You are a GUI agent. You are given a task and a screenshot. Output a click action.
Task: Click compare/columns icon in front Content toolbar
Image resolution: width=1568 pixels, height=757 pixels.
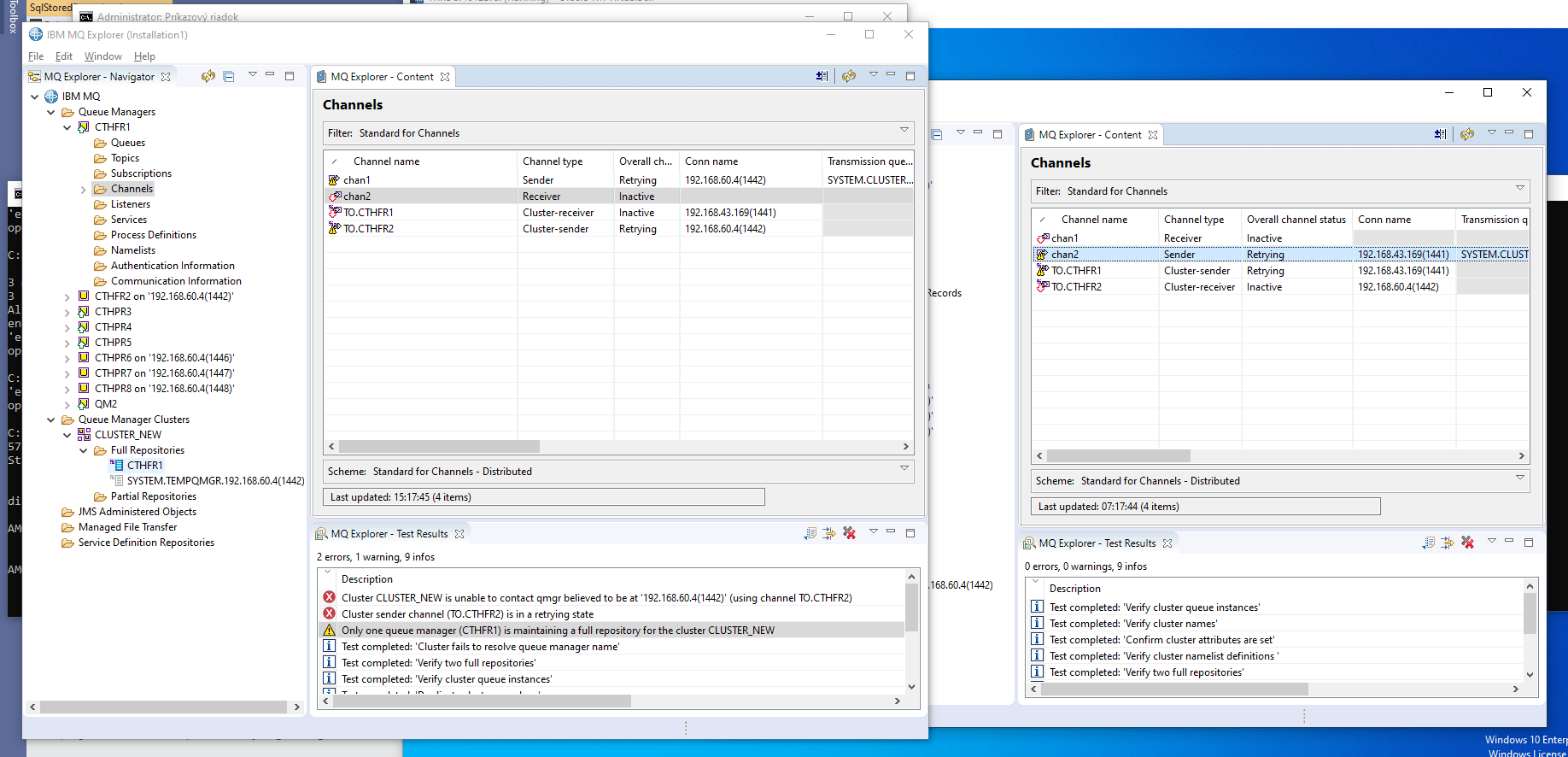[x=822, y=76]
